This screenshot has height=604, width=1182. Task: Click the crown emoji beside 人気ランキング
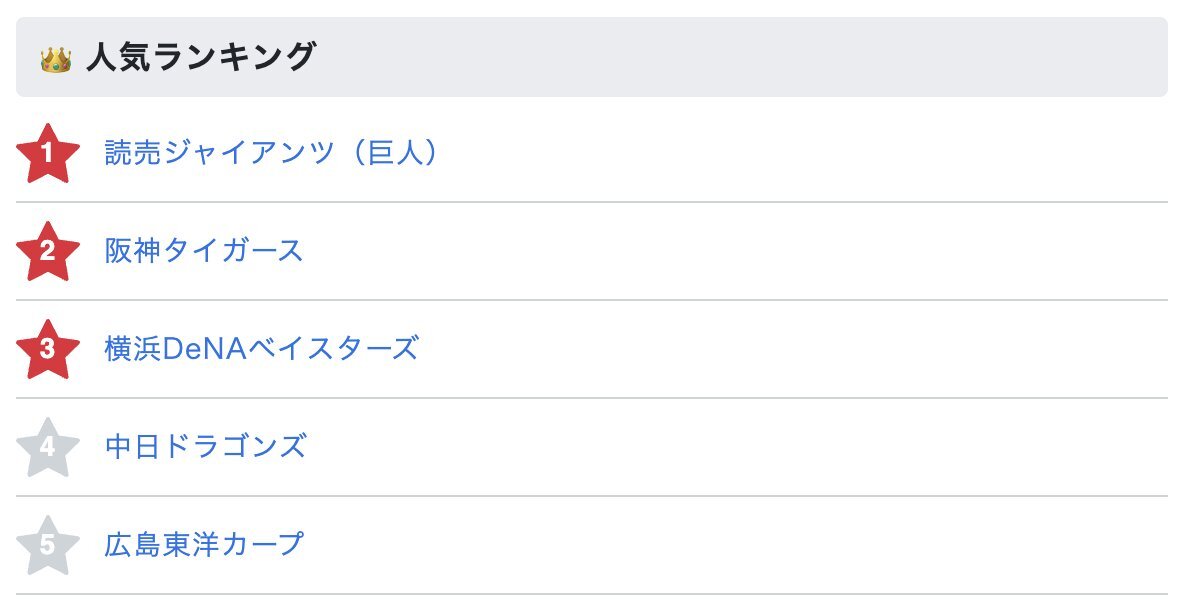click(56, 59)
